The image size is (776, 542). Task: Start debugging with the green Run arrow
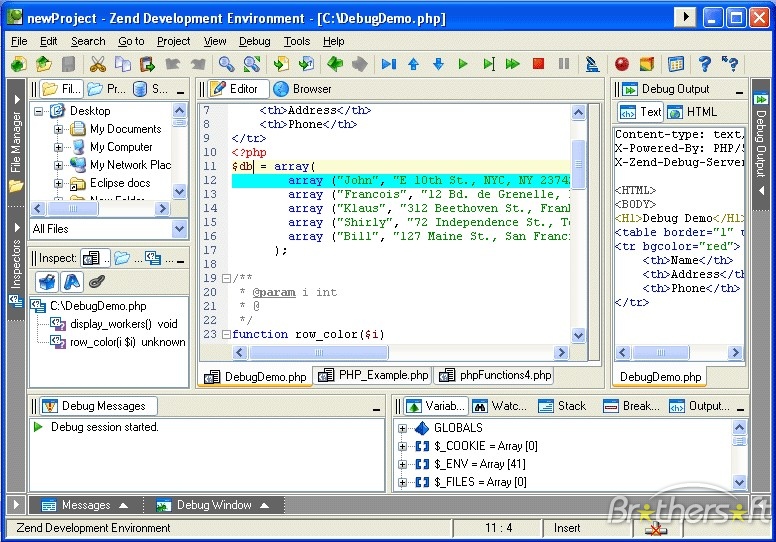[x=463, y=64]
